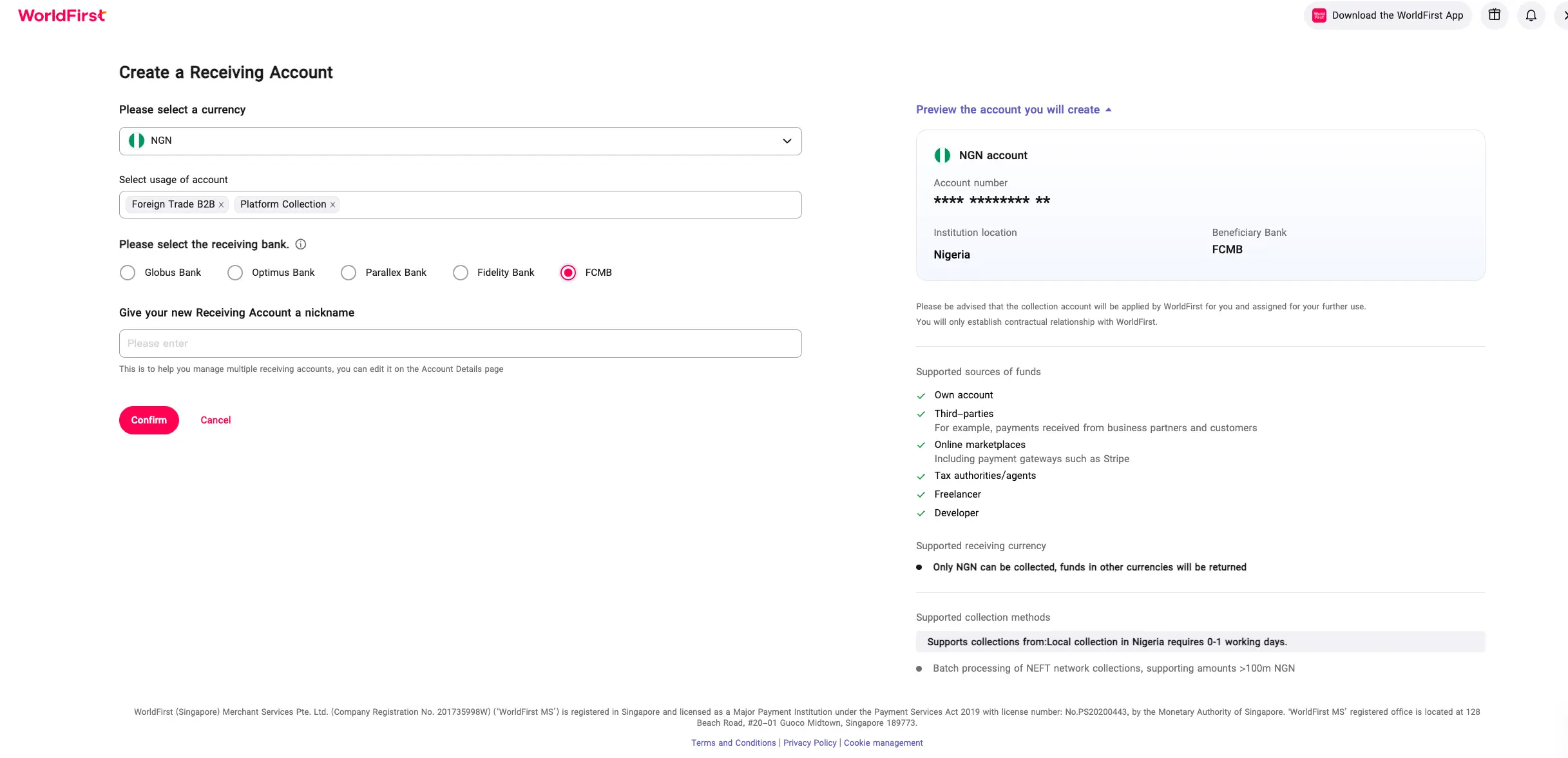Click the Nigerian flag in currency selector

pos(137,141)
